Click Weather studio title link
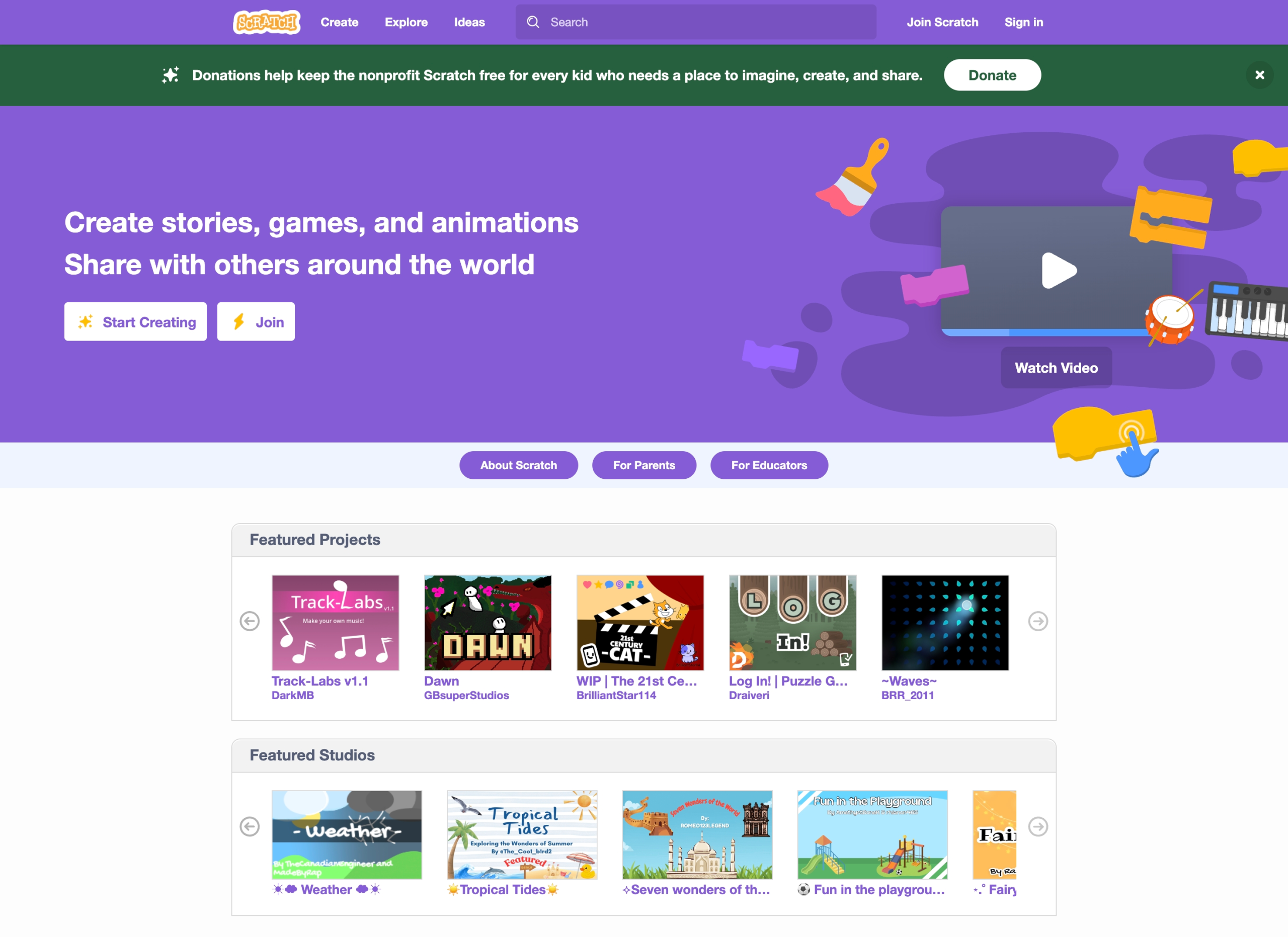The image size is (1288, 937). pos(327,890)
